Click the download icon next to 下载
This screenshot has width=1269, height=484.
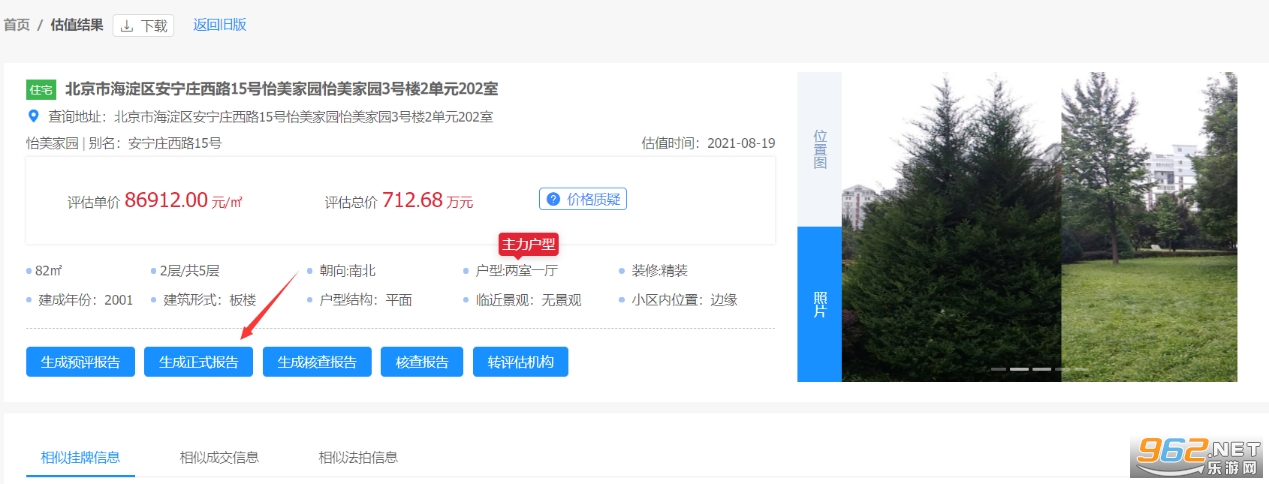pyautogui.click(x=127, y=26)
